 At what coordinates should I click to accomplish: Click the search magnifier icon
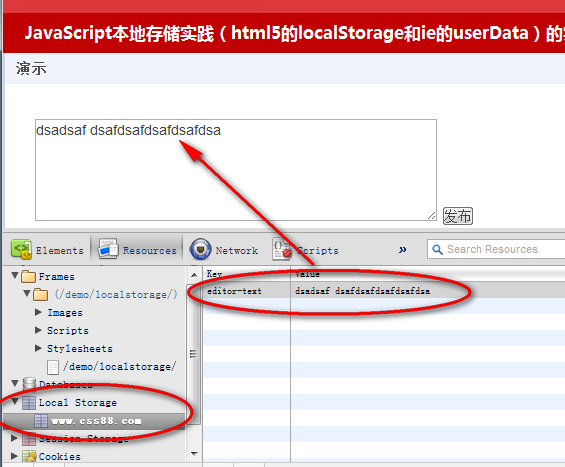click(437, 249)
